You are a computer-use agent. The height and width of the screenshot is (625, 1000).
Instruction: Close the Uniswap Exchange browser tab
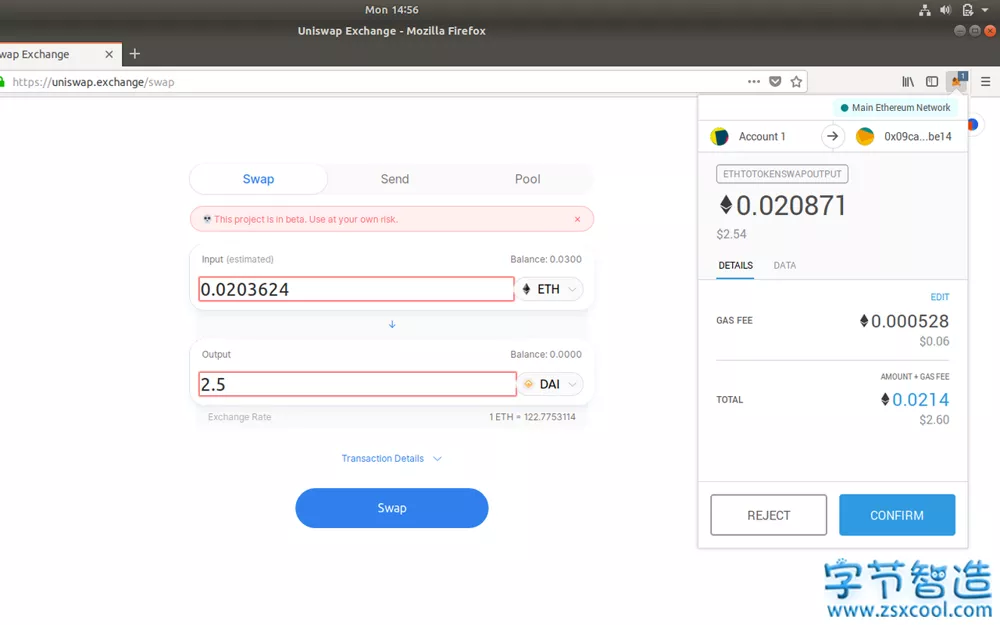click(109, 54)
